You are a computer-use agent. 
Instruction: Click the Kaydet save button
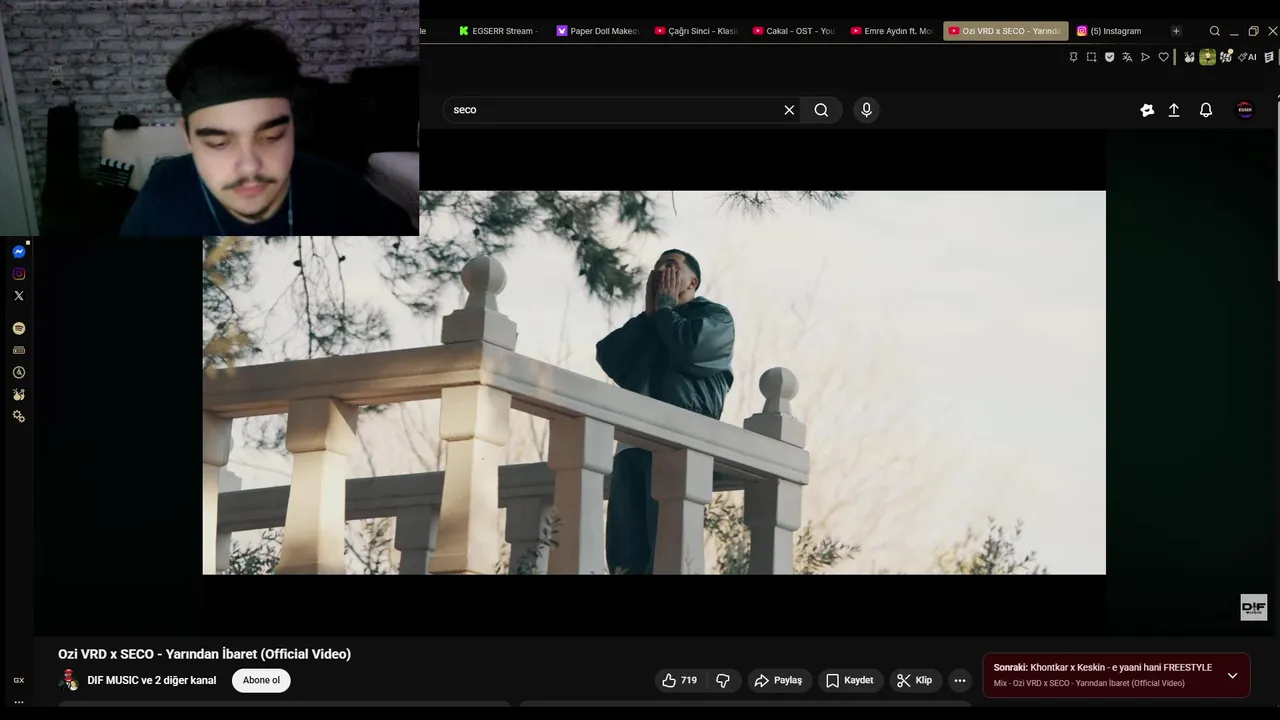point(850,680)
